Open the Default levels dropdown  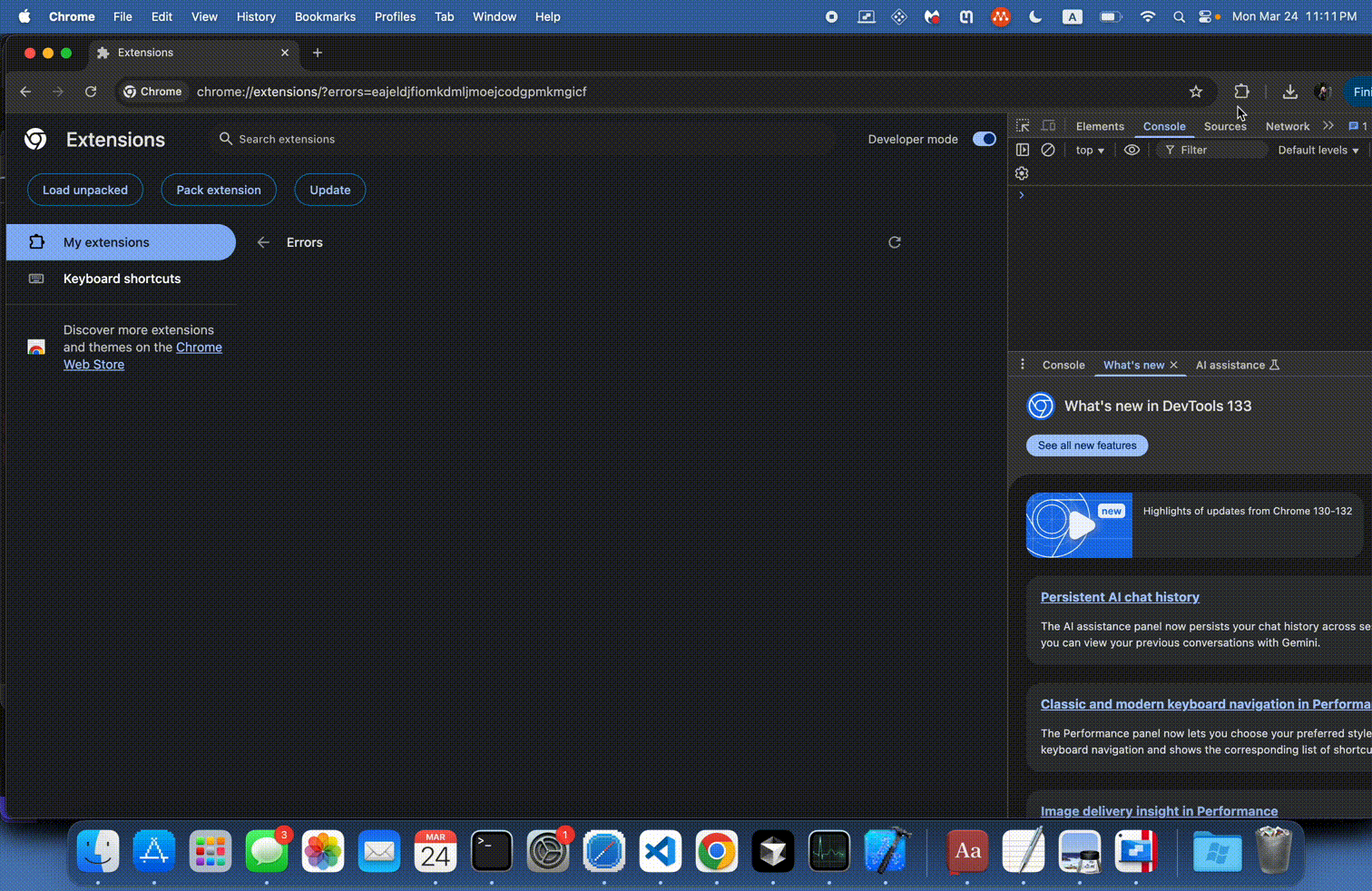tap(1318, 150)
